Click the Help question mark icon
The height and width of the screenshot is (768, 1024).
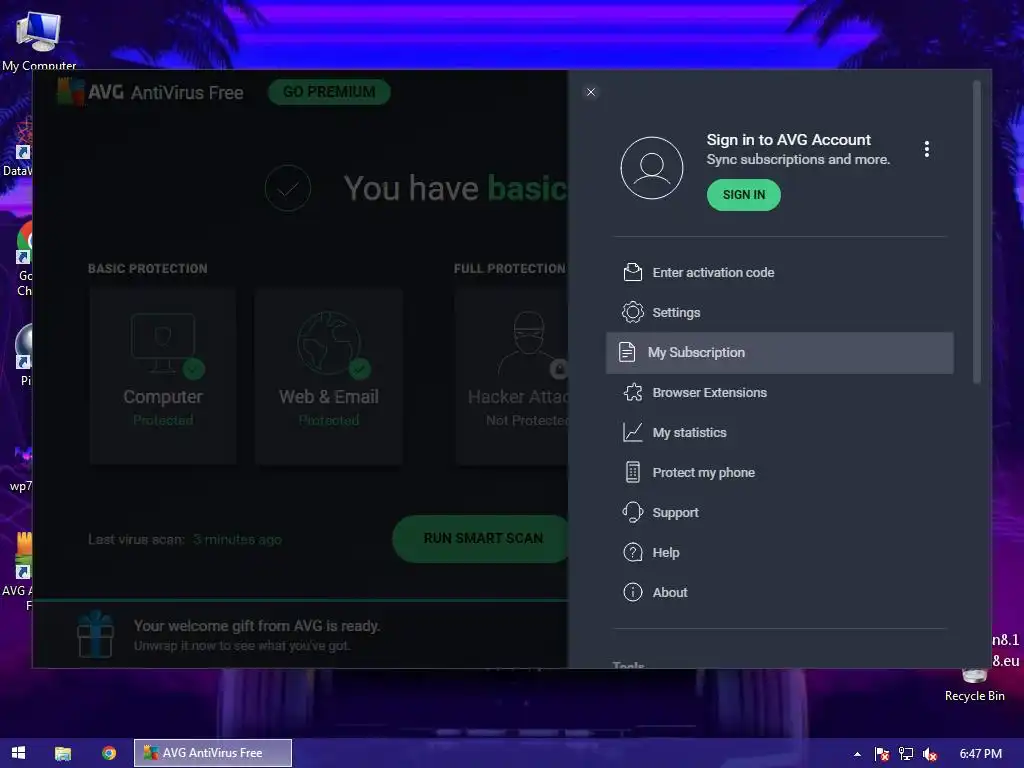[x=632, y=552]
